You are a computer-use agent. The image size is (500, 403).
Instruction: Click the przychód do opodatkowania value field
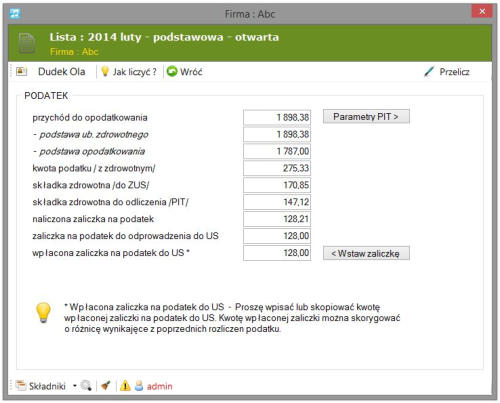(277, 117)
